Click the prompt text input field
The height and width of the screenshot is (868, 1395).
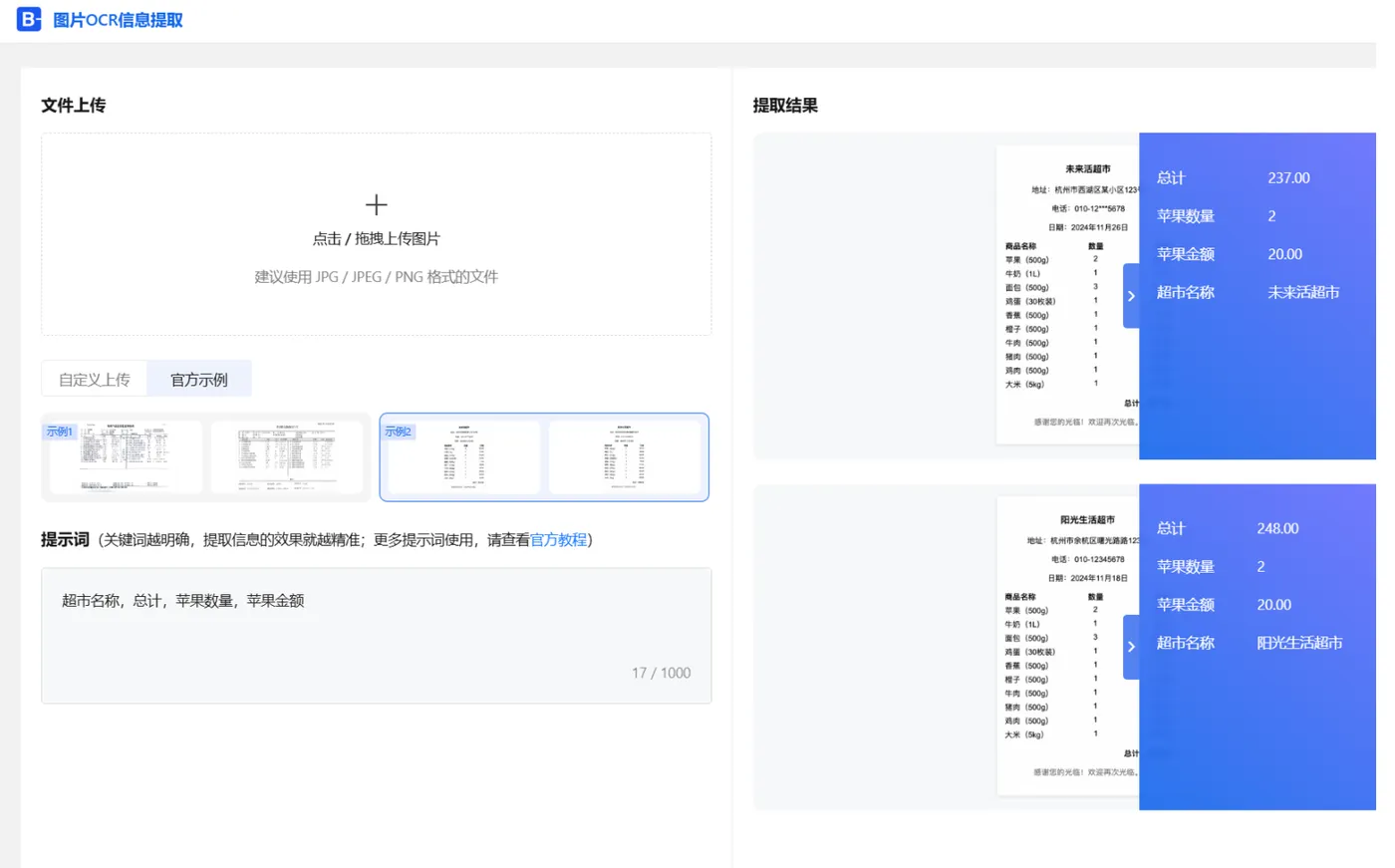376,636
